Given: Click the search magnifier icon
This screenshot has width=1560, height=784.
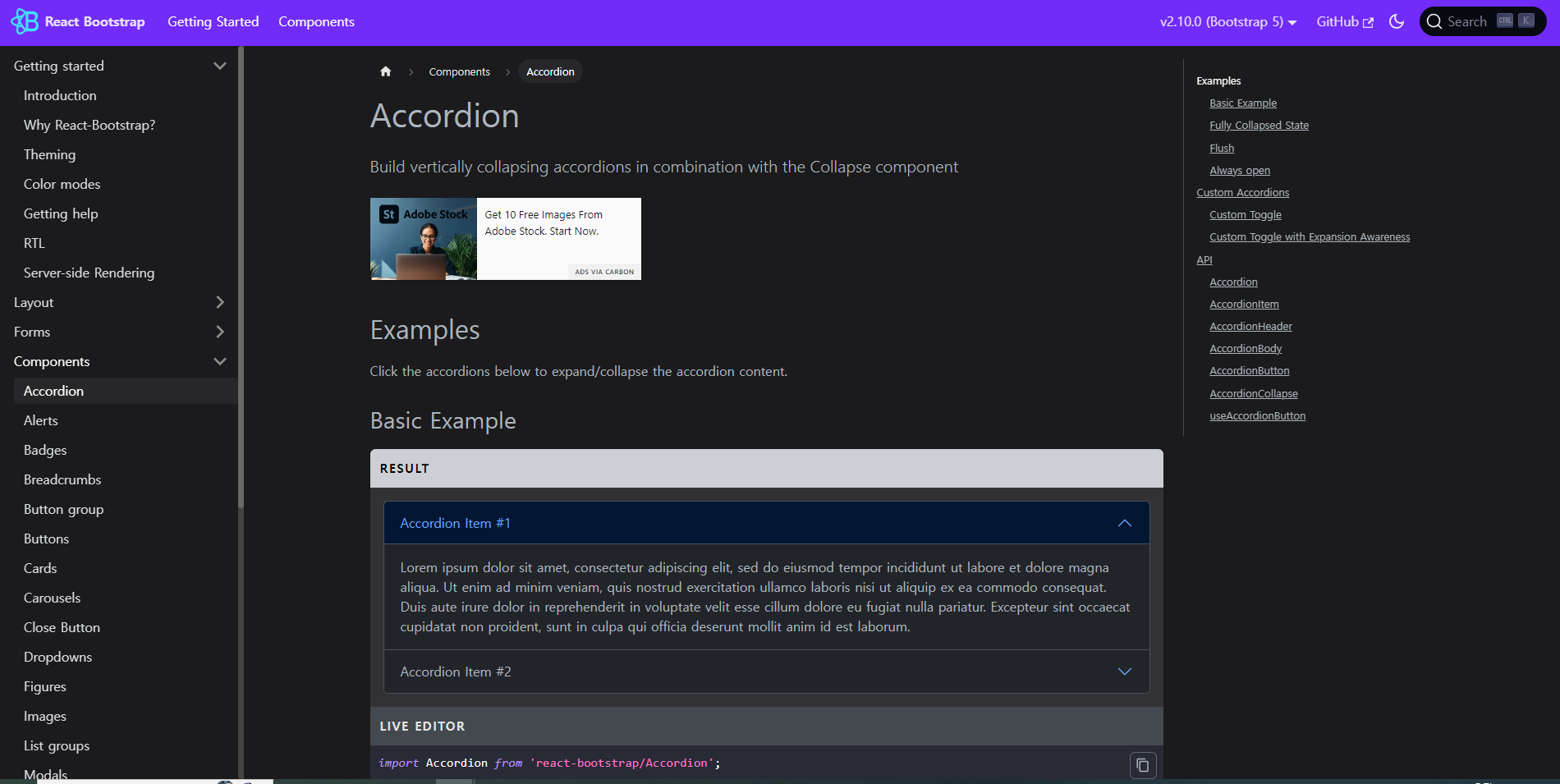Looking at the screenshot, I should tap(1434, 21).
